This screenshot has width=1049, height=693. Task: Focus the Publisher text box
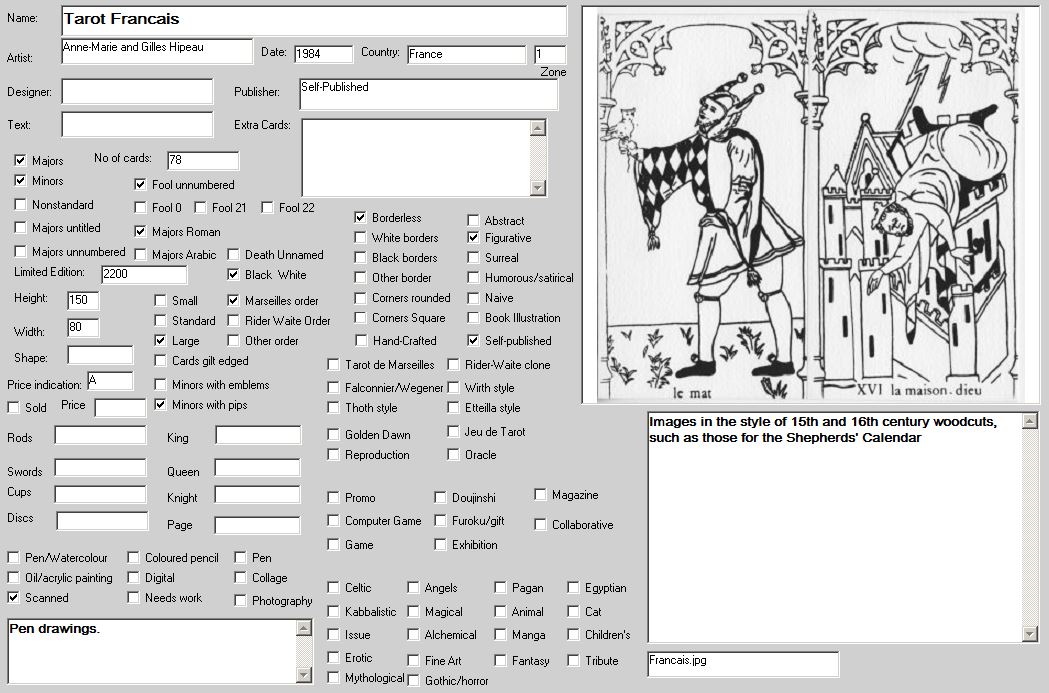pyautogui.click(x=428, y=95)
